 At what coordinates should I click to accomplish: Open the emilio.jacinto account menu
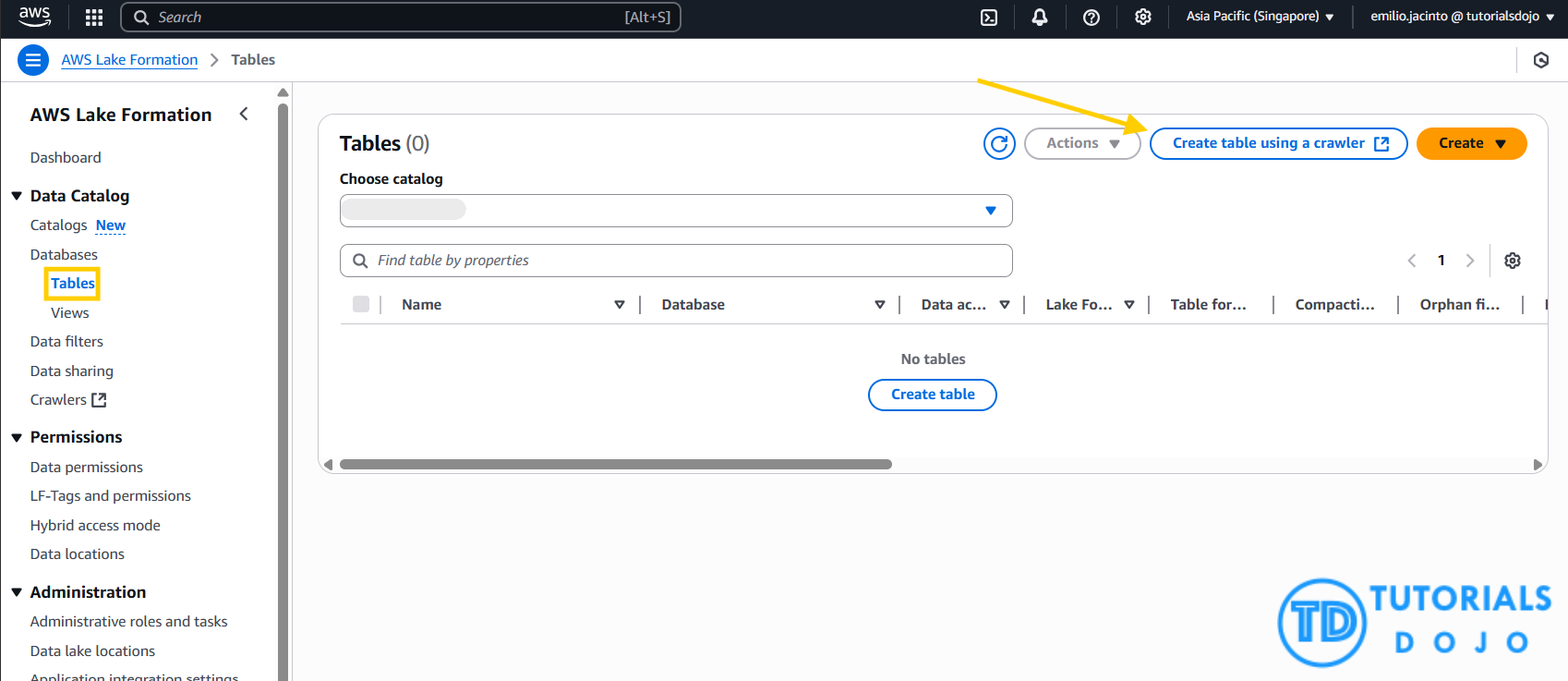click(x=1462, y=17)
